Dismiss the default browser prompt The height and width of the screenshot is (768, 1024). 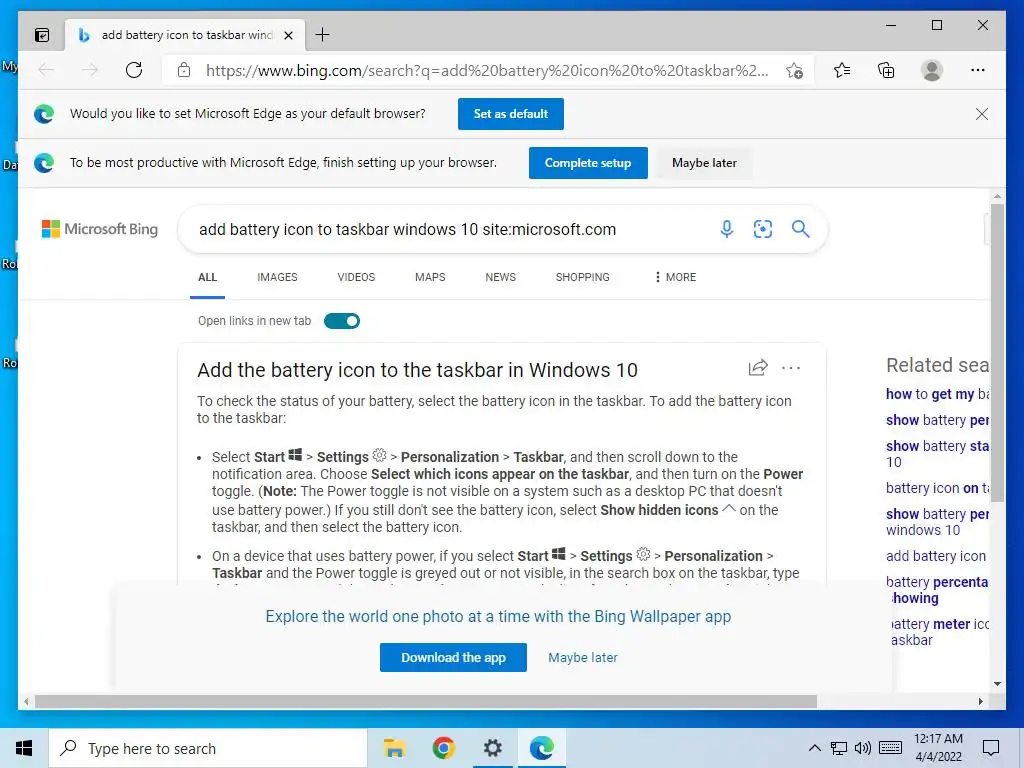982,114
